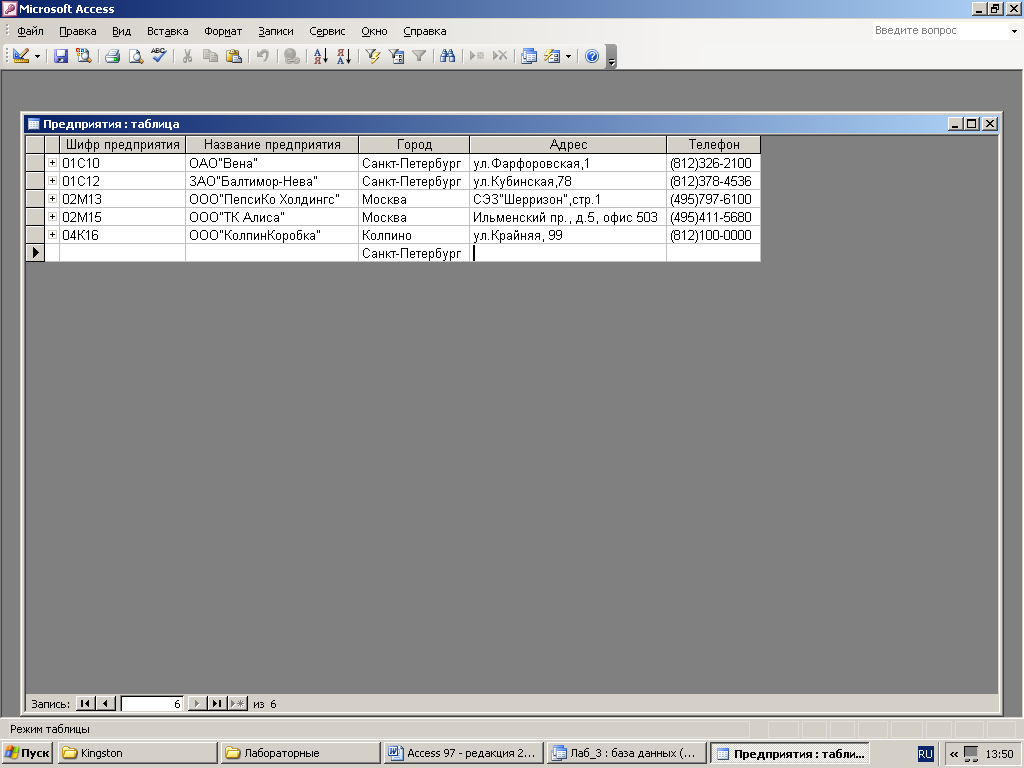Show the database window icon
The width and height of the screenshot is (1024, 768).
[x=529, y=56]
